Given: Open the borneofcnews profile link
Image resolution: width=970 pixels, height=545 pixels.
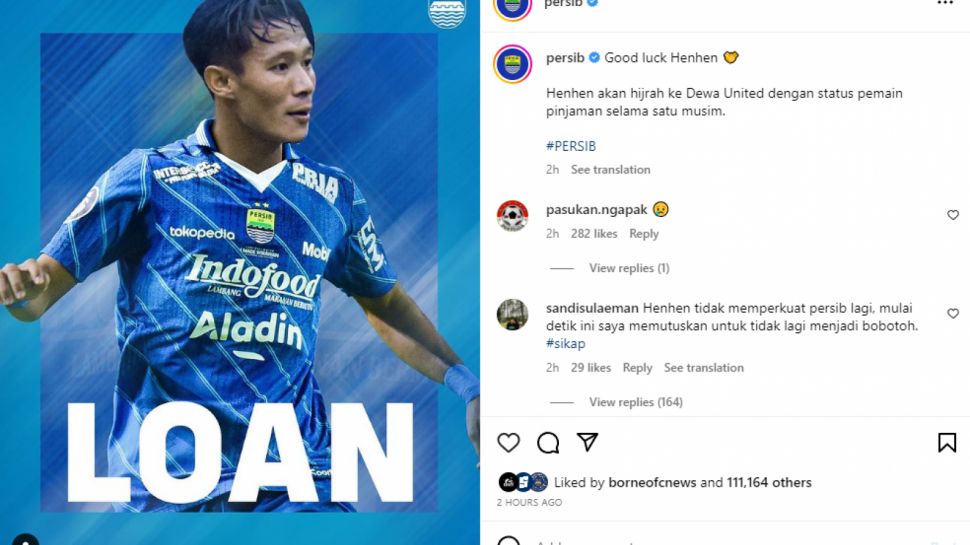Looking at the screenshot, I should [652, 483].
